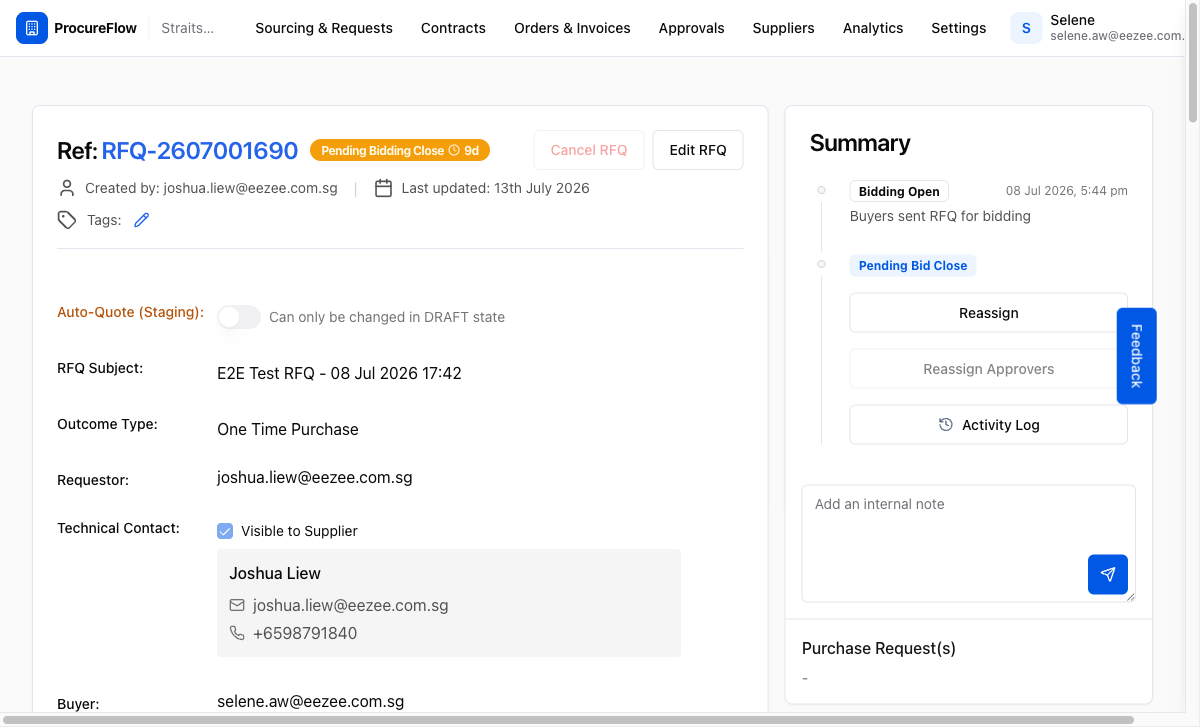The width and height of the screenshot is (1200, 727).
Task: Navigate to Approvals
Action: pyautogui.click(x=691, y=28)
